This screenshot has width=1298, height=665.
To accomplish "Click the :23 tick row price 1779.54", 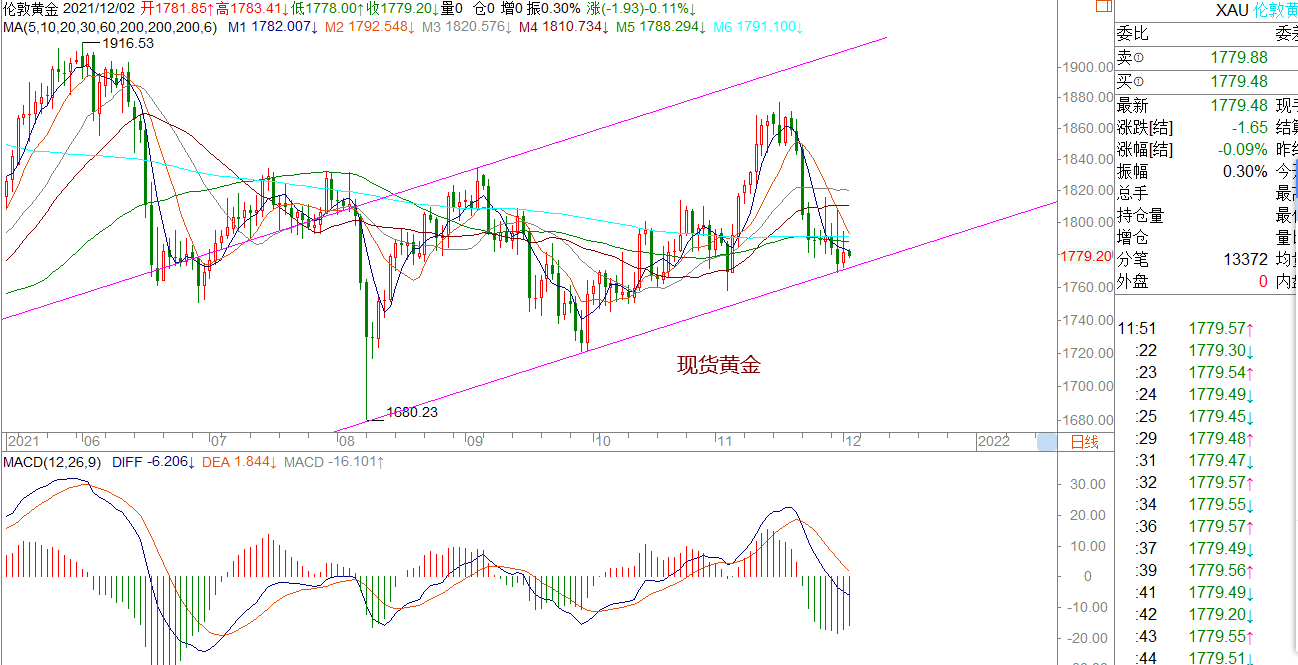I will 1217,372.
